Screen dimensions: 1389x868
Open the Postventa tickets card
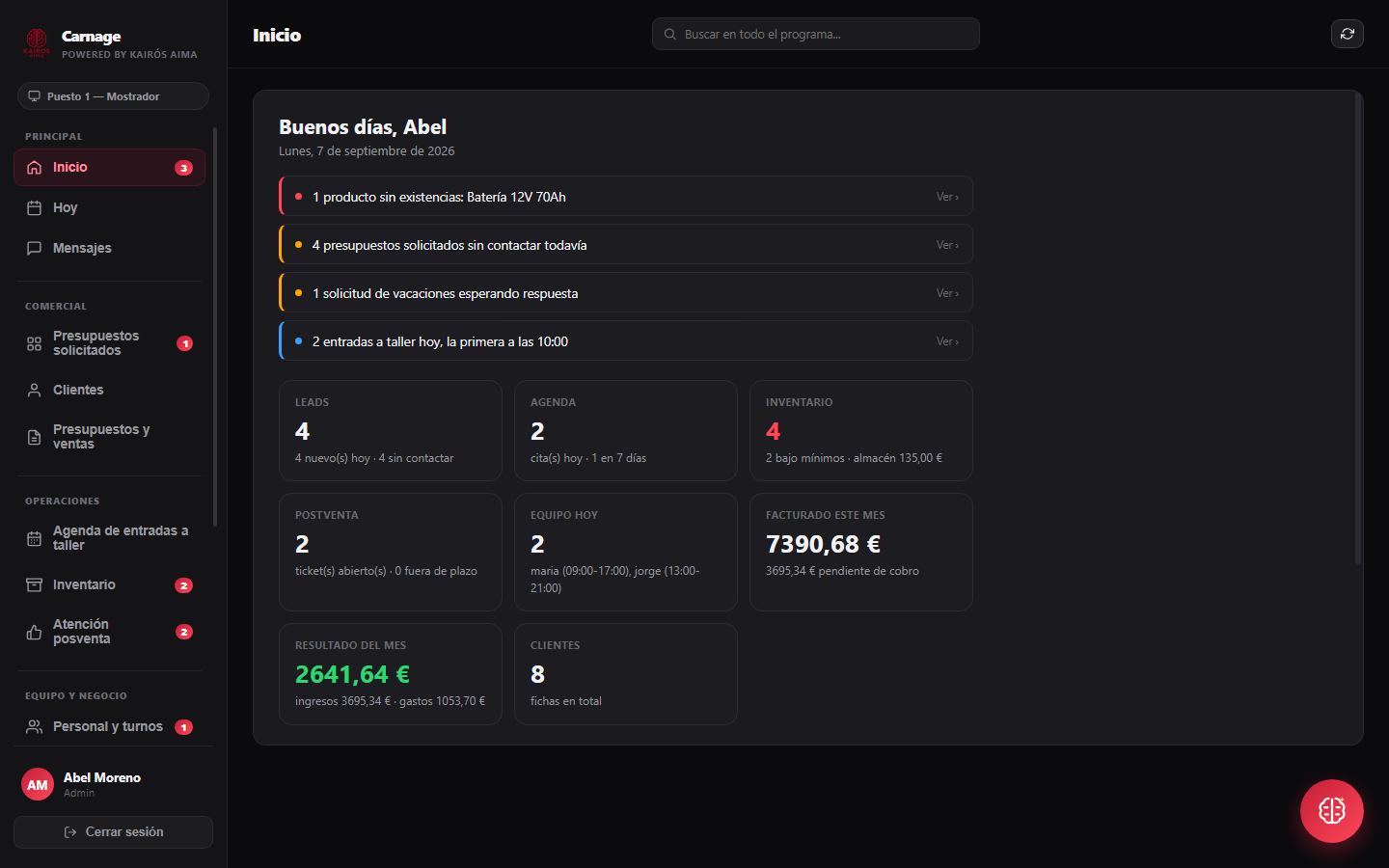(391, 553)
